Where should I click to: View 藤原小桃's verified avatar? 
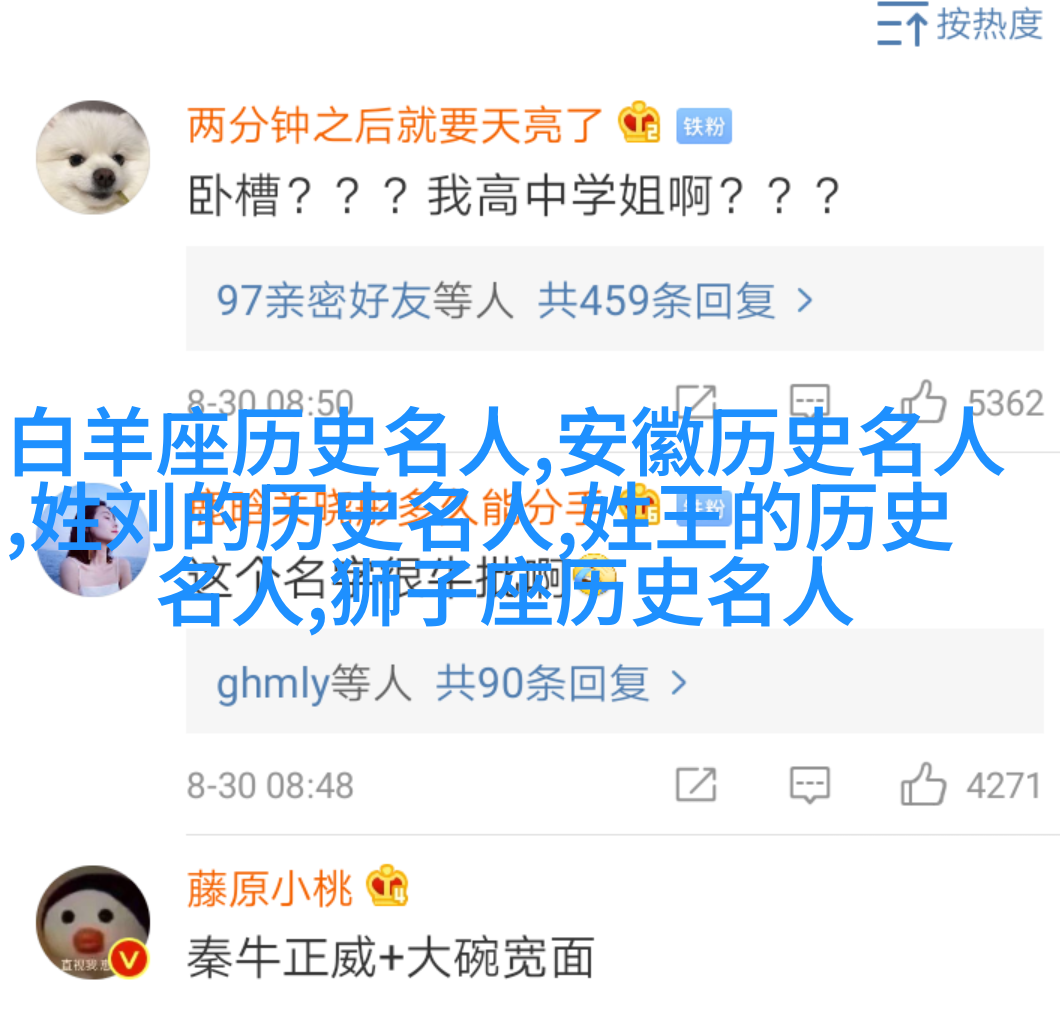[93, 922]
